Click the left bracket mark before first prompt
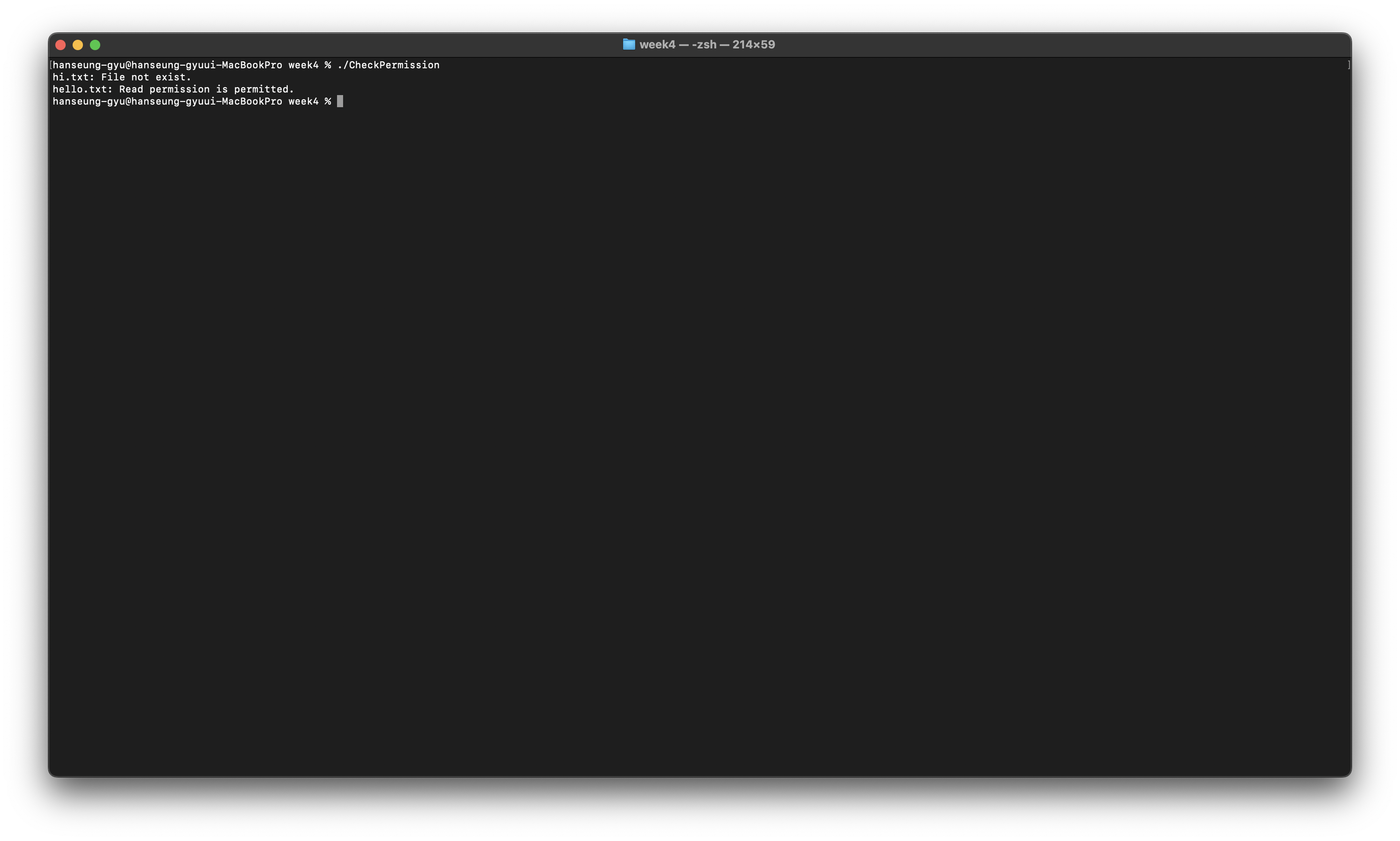 click(51, 65)
